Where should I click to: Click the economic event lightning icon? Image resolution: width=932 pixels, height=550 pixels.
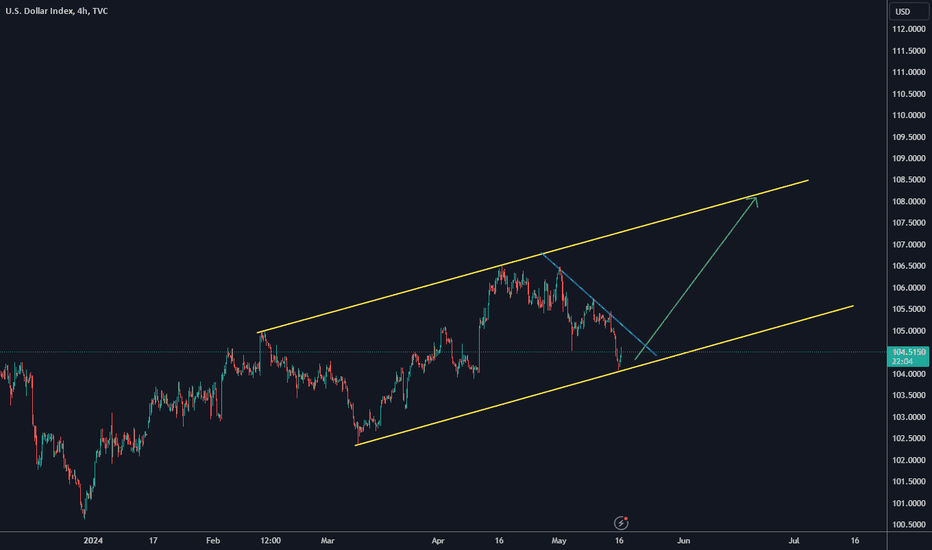[621, 523]
